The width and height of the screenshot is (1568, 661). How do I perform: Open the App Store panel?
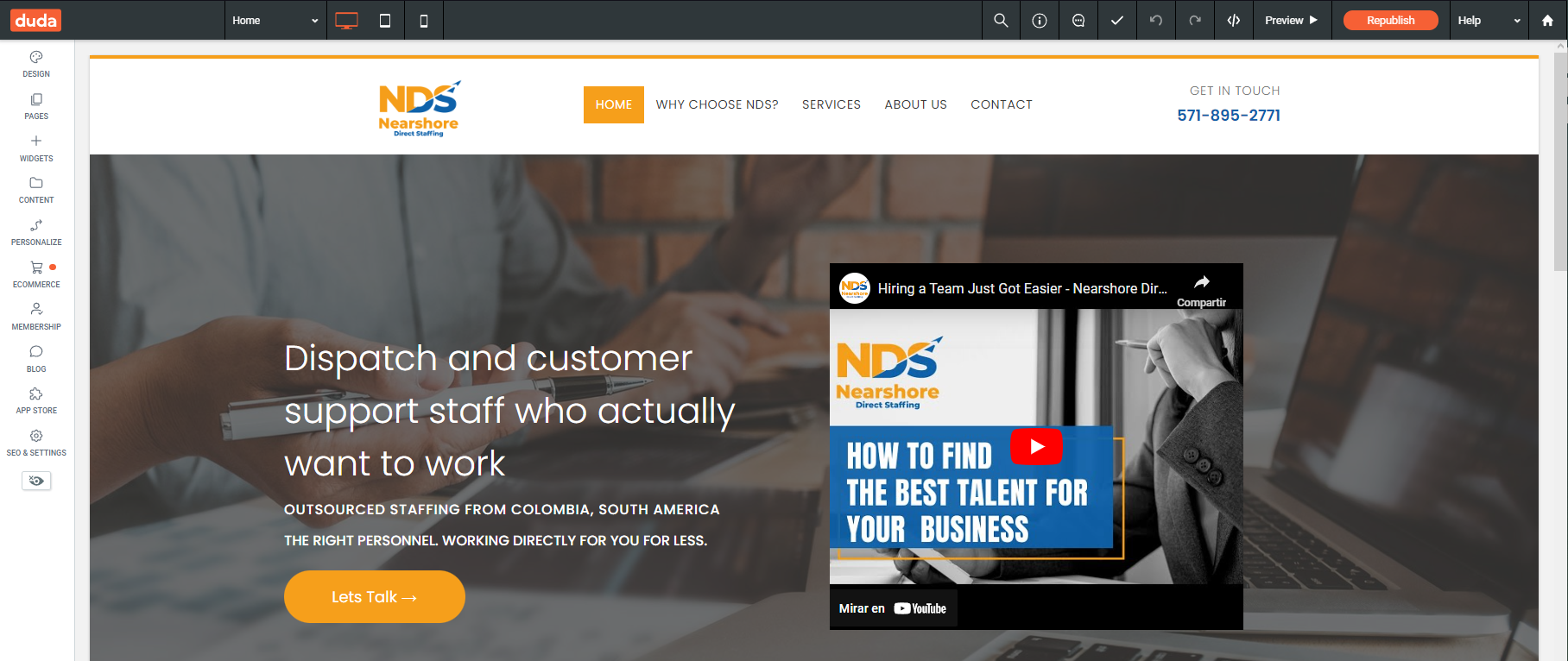pyautogui.click(x=36, y=400)
